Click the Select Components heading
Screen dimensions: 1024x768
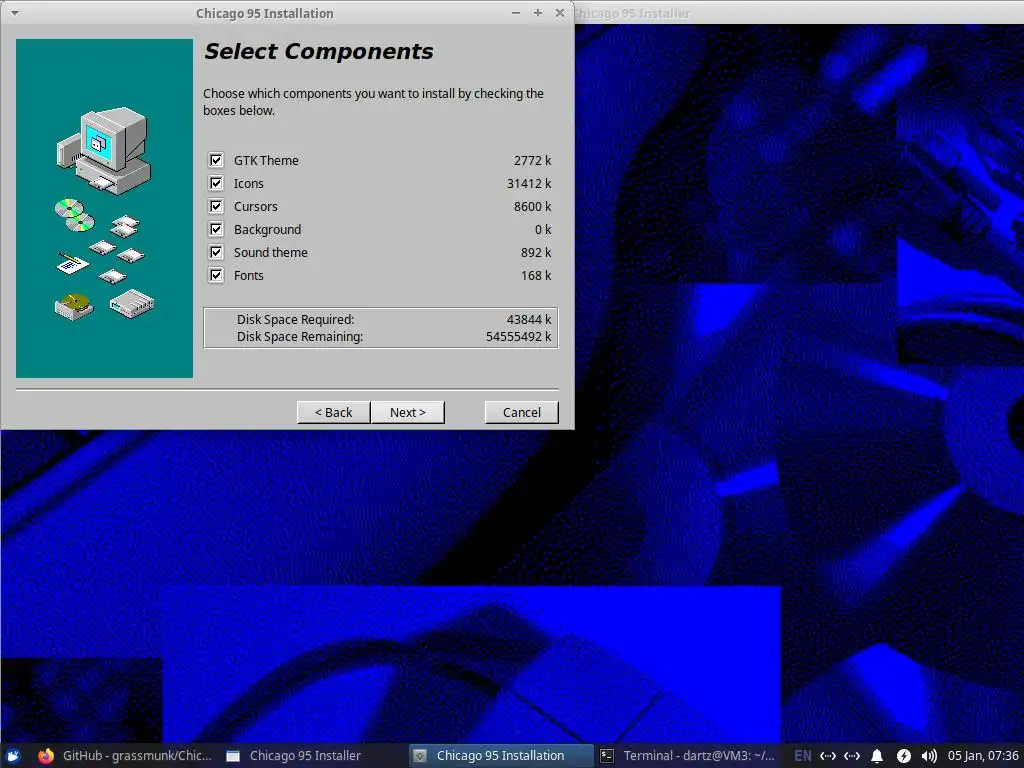319,52
